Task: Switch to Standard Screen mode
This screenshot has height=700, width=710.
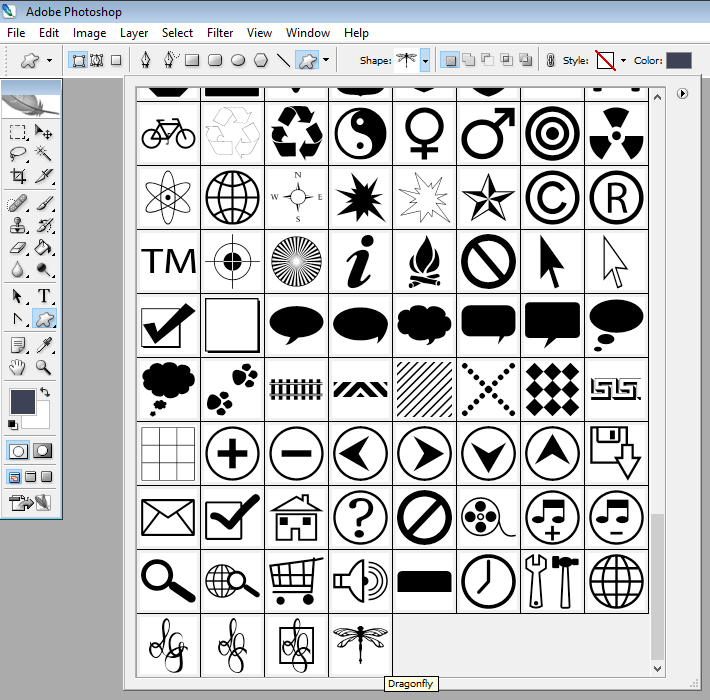Action: point(14,477)
